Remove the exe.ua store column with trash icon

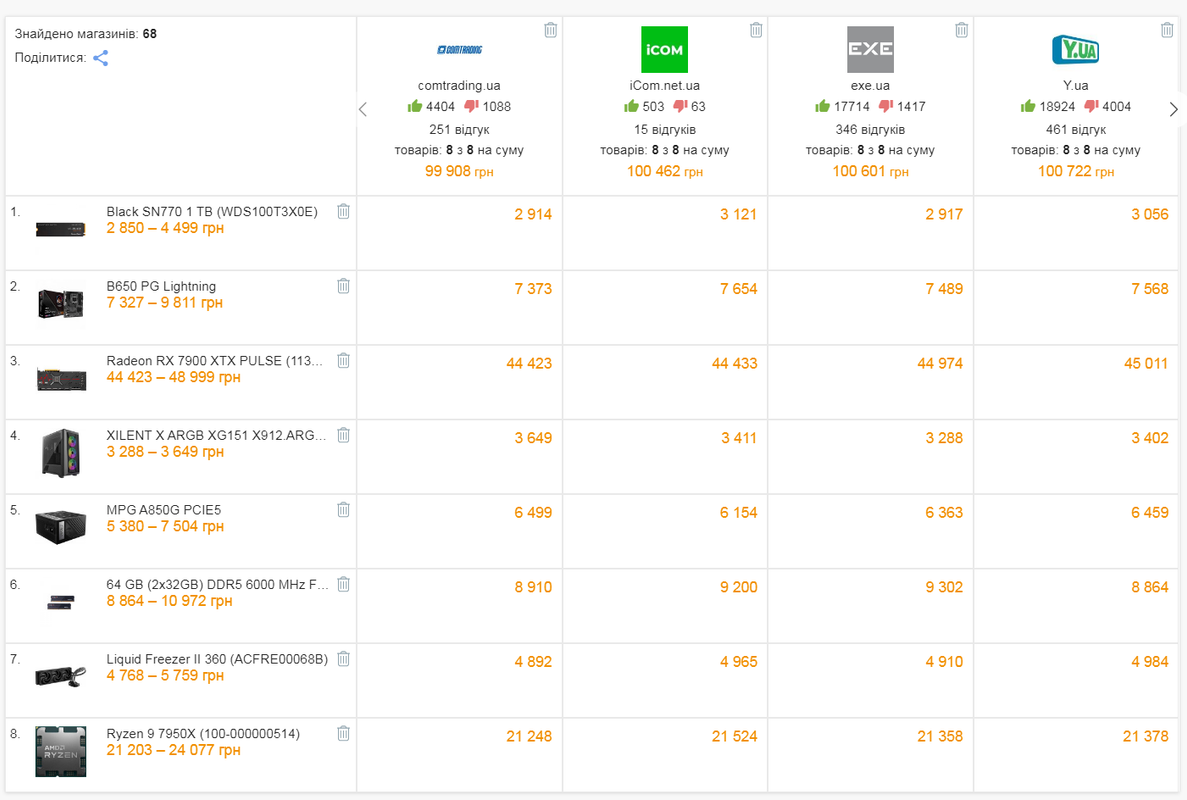click(x=961, y=30)
